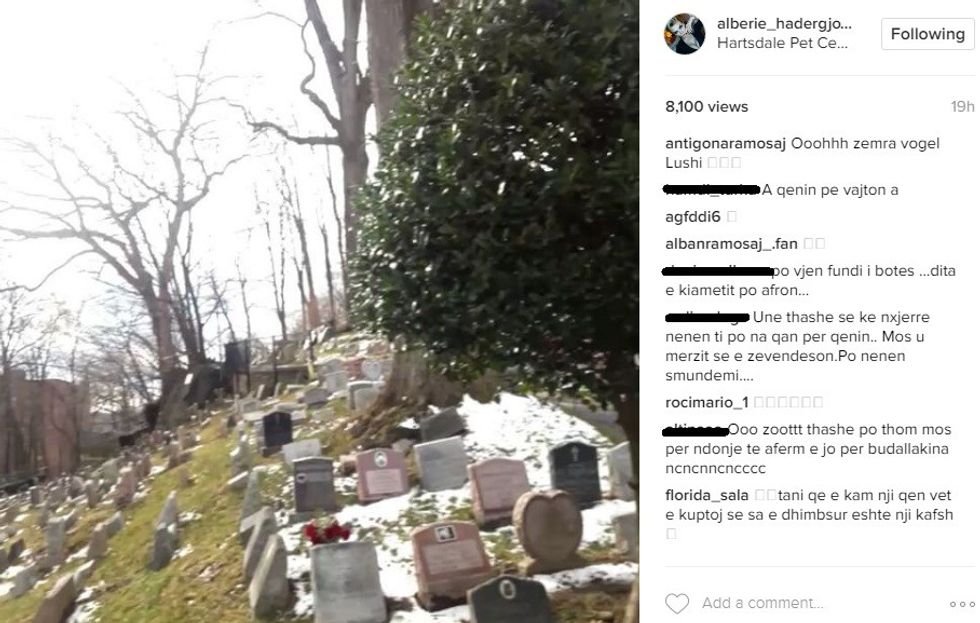The width and height of the screenshot is (980, 623).
Task: Like the post with heart icon
Action: [676, 603]
